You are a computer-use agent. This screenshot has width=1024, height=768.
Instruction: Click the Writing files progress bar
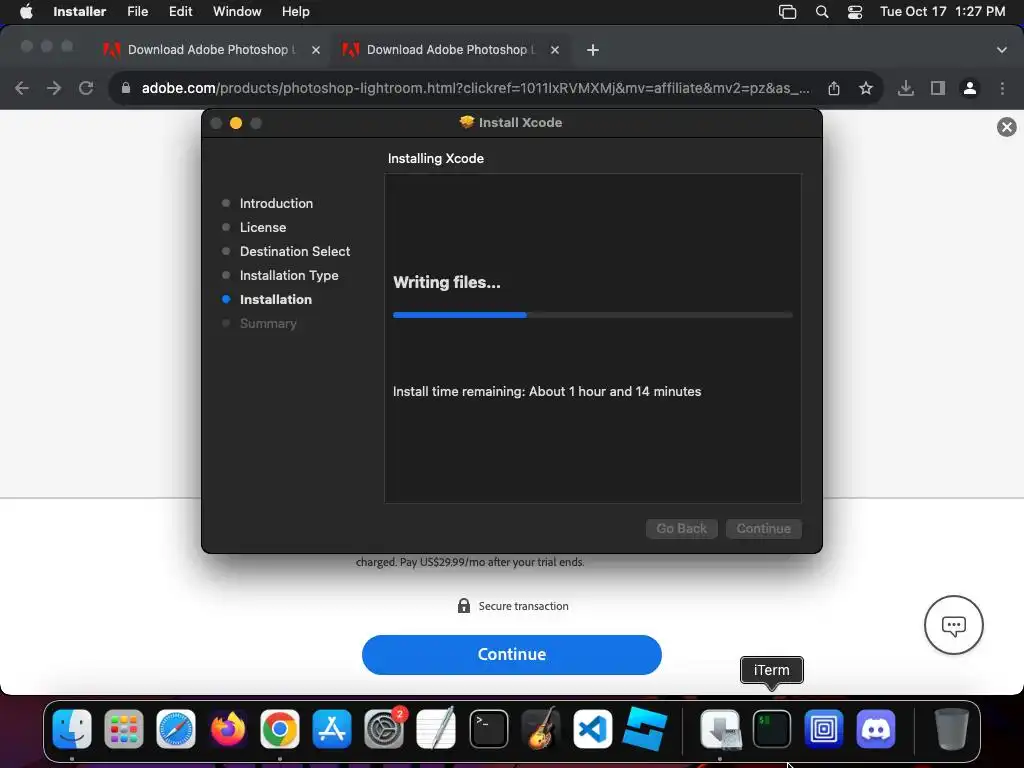592,315
